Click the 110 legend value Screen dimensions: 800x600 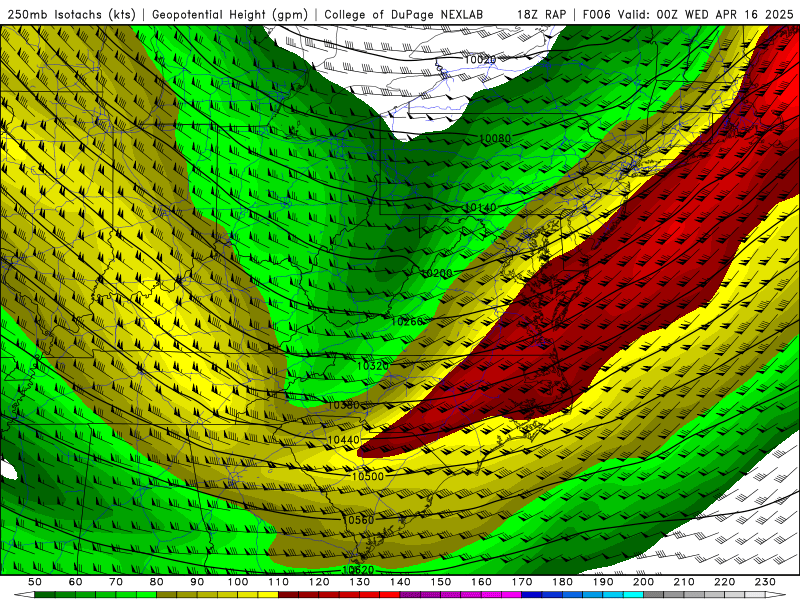coord(279,582)
